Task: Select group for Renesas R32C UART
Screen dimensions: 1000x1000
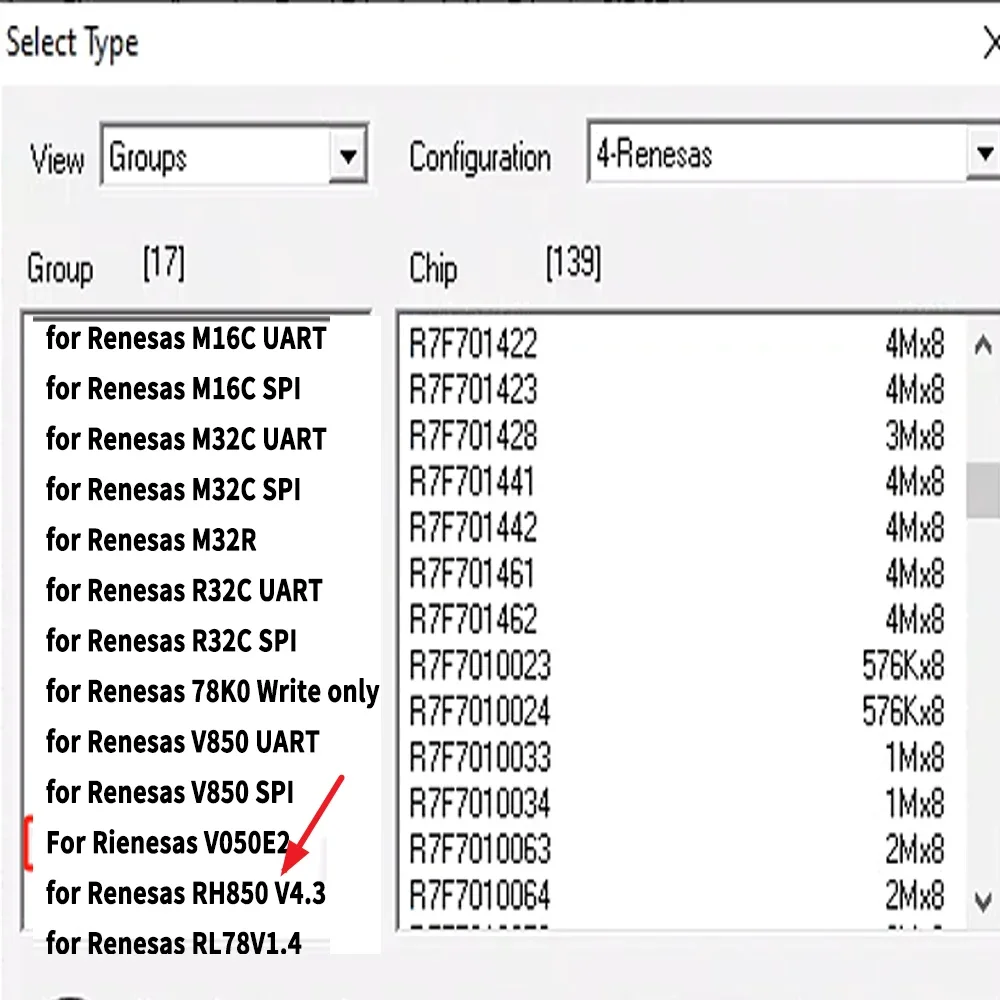Action: (184, 590)
